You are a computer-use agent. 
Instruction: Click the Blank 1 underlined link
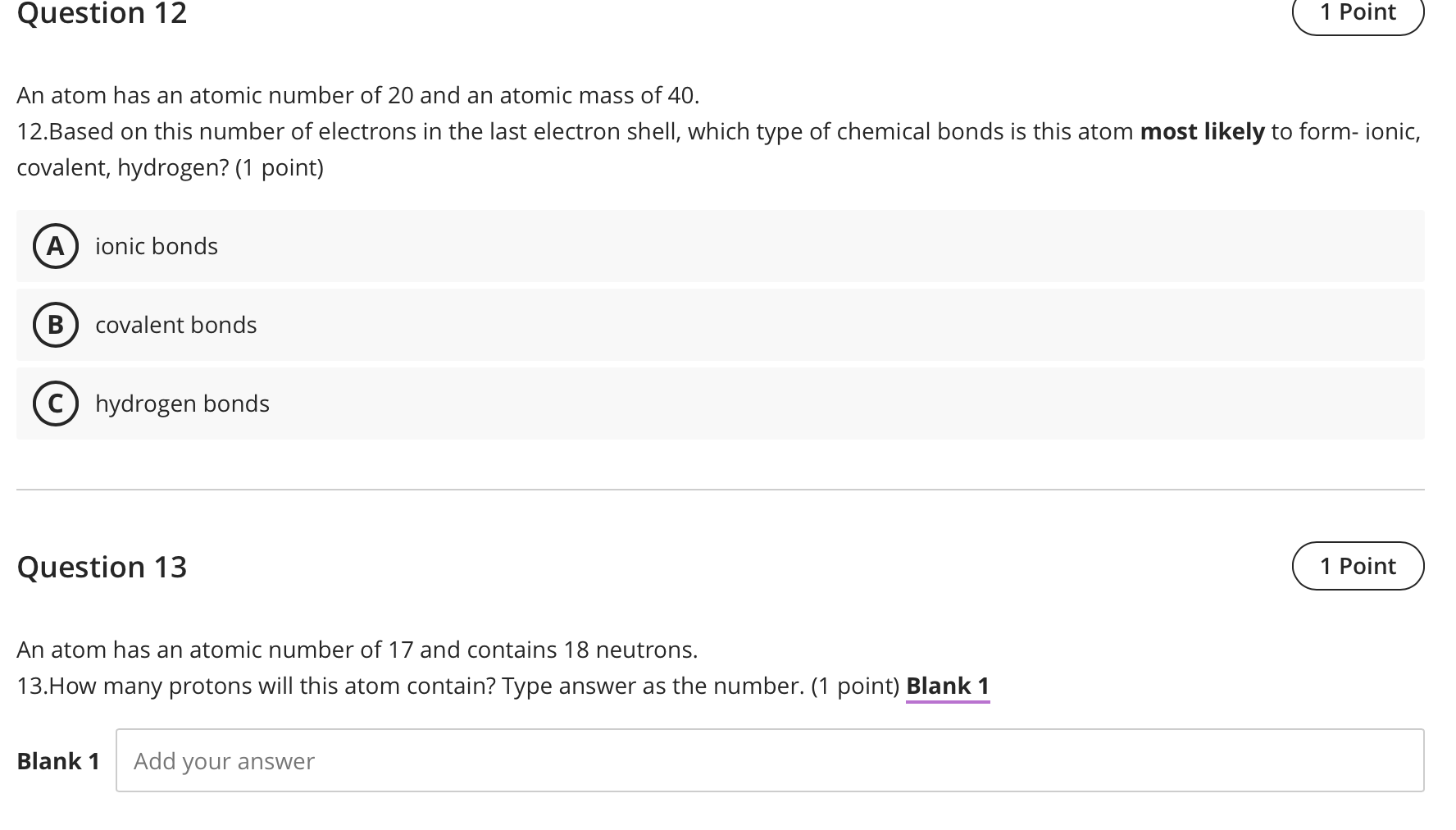pos(947,686)
